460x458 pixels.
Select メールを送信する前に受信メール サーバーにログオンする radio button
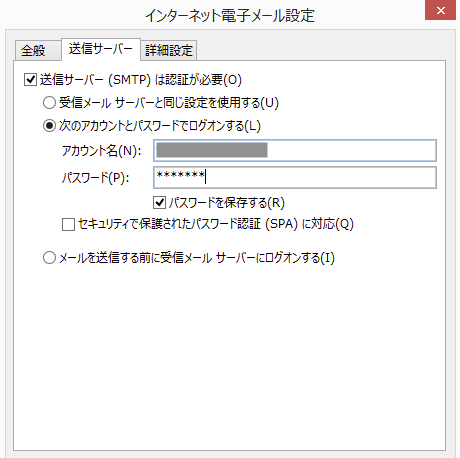[49, 258]
